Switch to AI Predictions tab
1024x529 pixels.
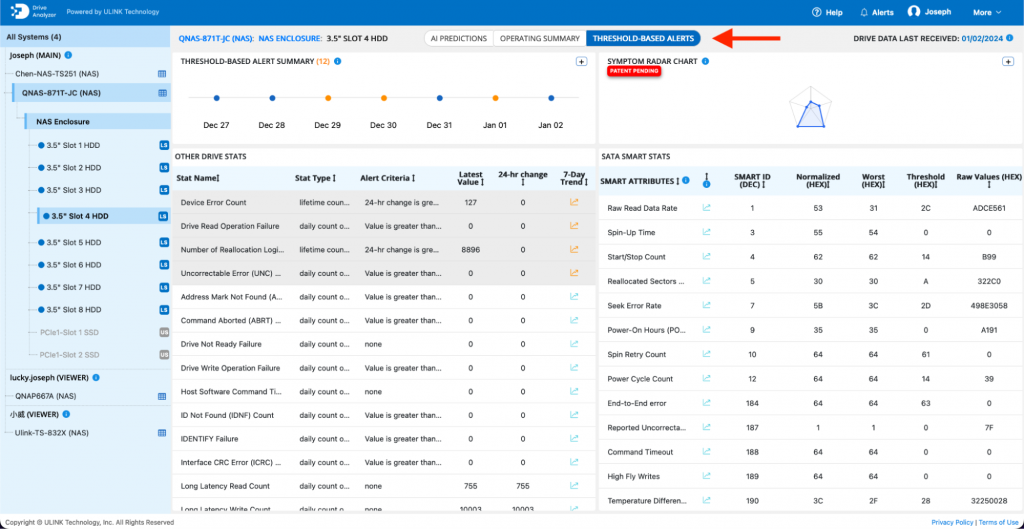458,39
